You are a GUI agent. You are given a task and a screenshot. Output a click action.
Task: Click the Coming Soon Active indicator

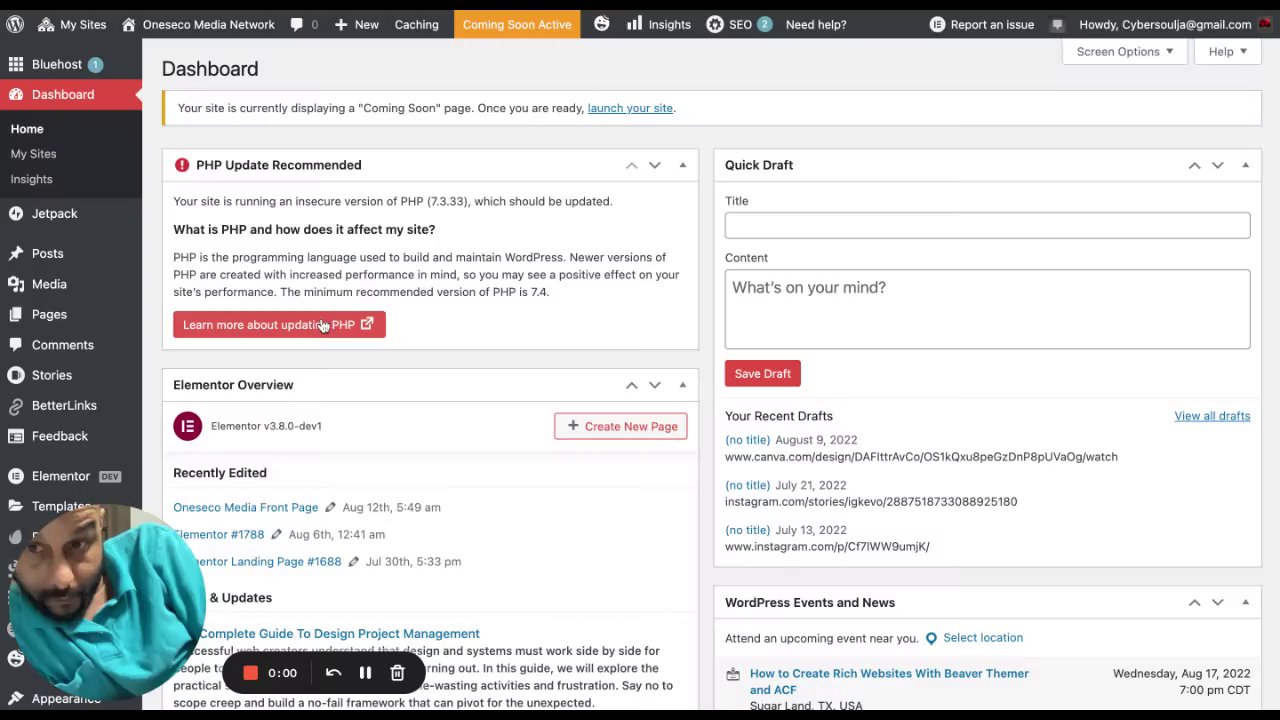click(x=517, y=24)
